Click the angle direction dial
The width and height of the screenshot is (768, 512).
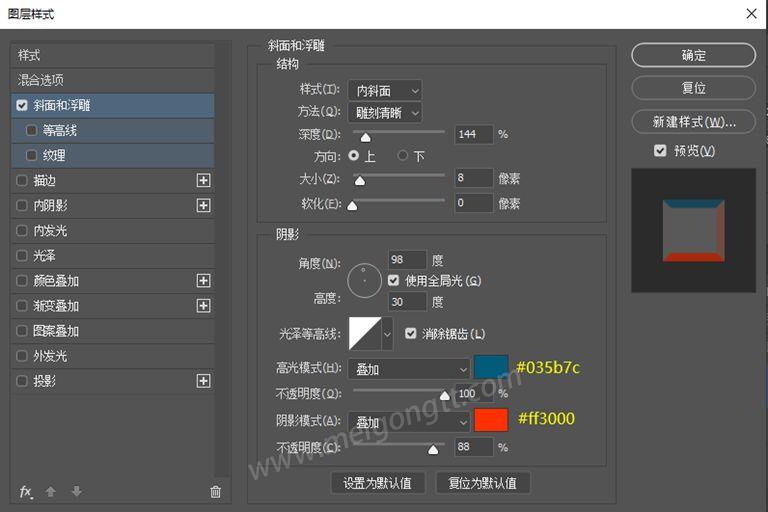(364, 281)
